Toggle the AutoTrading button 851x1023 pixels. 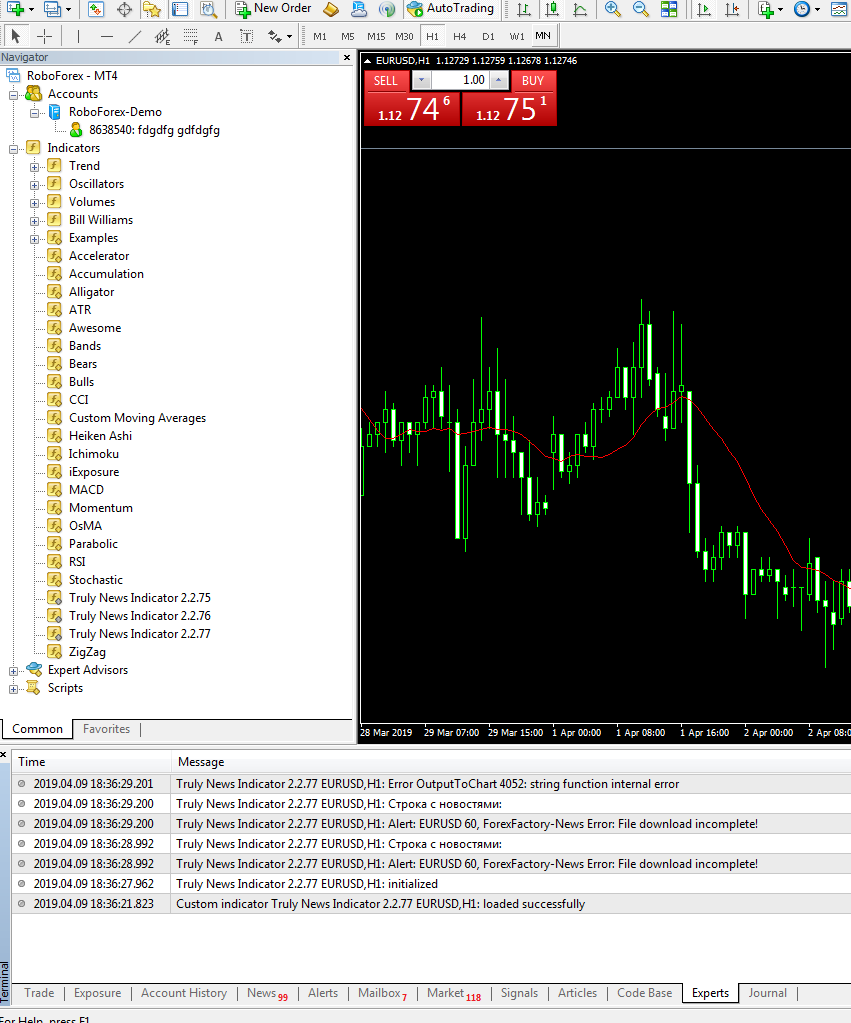point(451,8)
